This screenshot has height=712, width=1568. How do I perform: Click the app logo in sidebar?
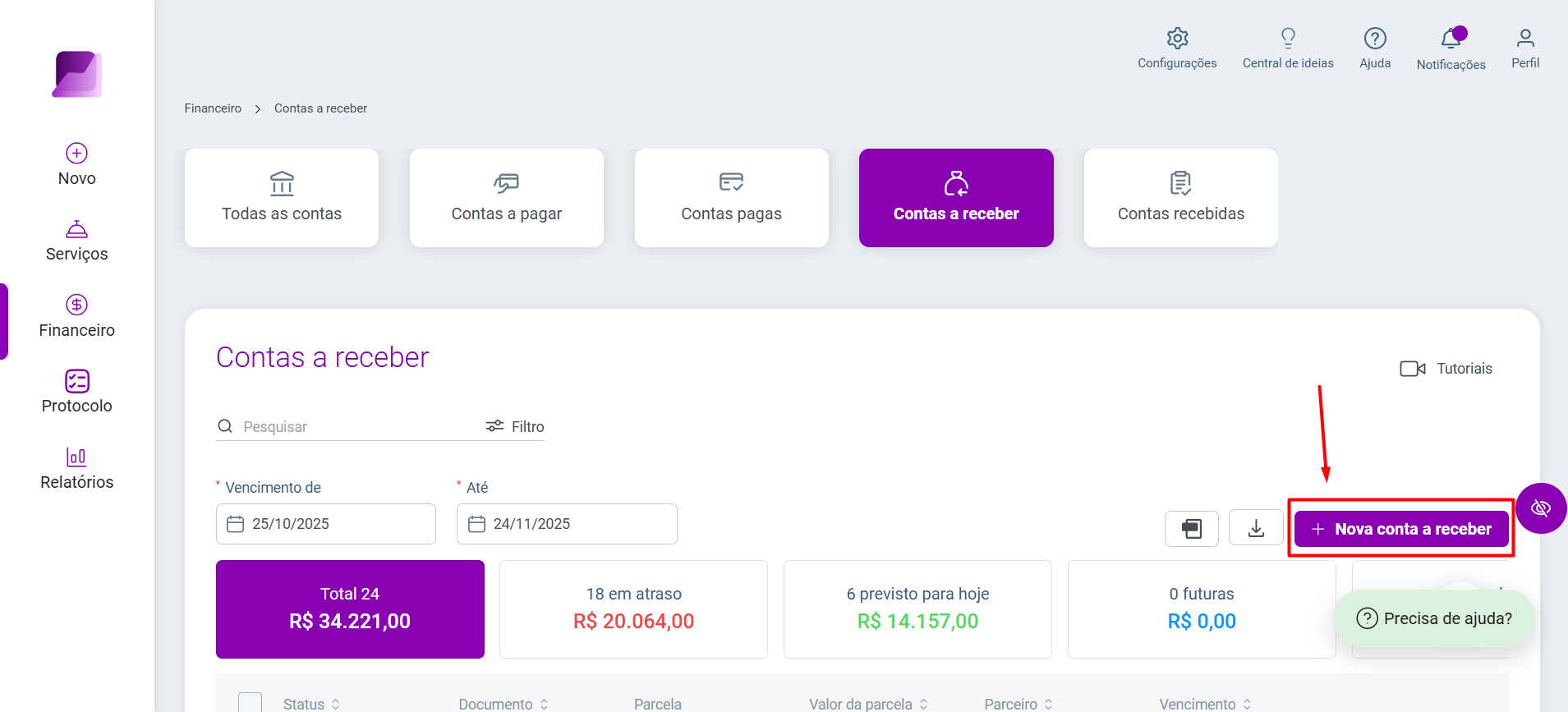click(77, 74)
